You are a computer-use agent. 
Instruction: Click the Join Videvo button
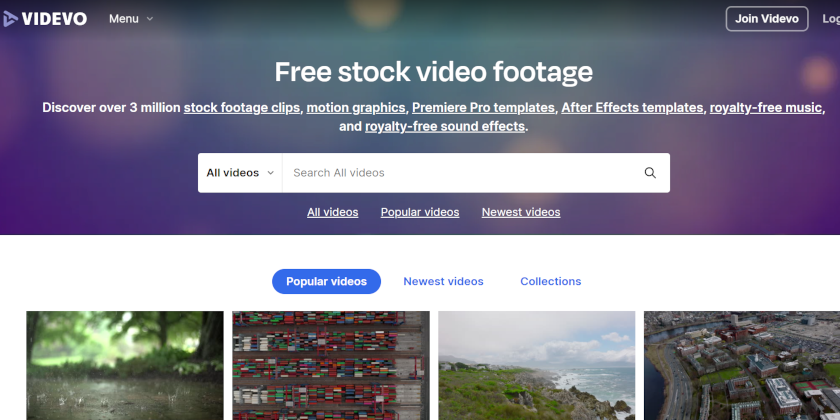click(x=766, y=19)
